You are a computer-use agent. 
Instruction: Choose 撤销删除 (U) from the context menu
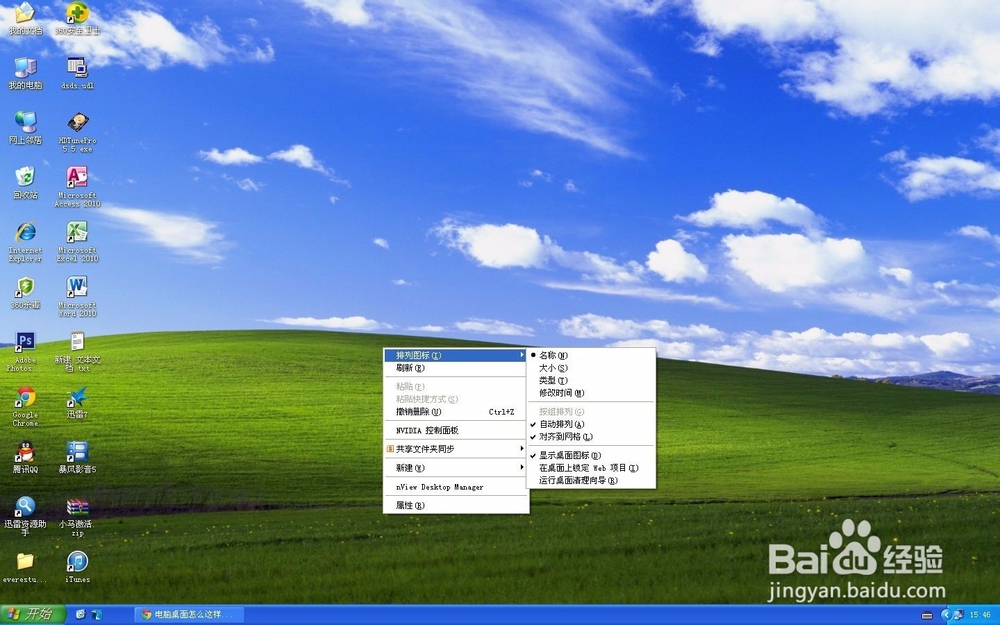point(456,412)
